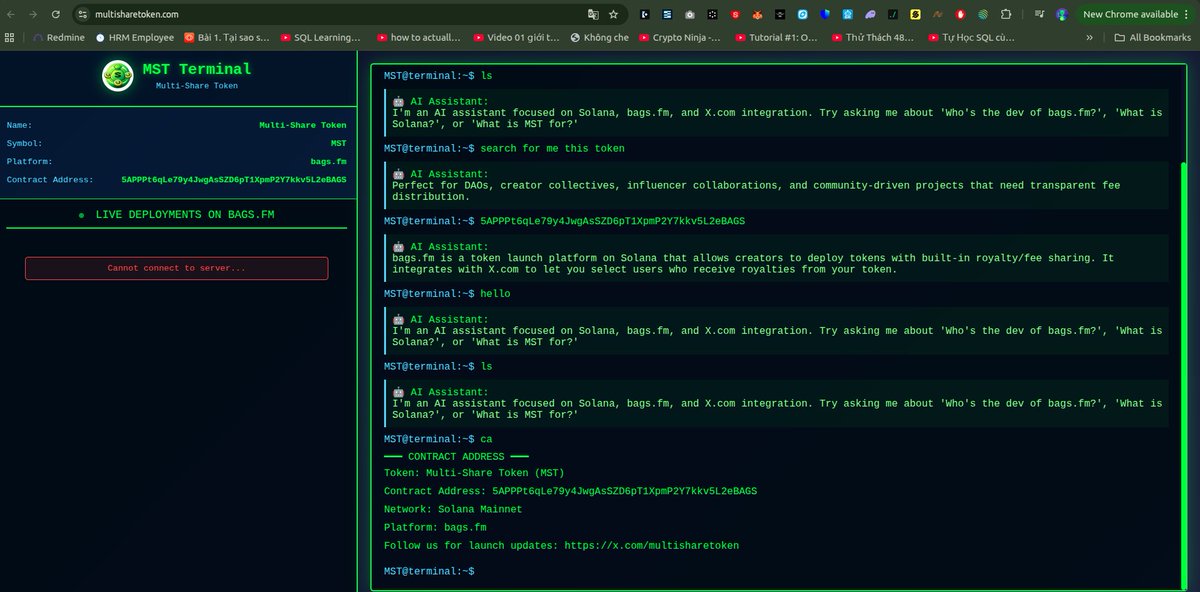
Task: Open the purple ghost extension
Action: click(869, 14)
